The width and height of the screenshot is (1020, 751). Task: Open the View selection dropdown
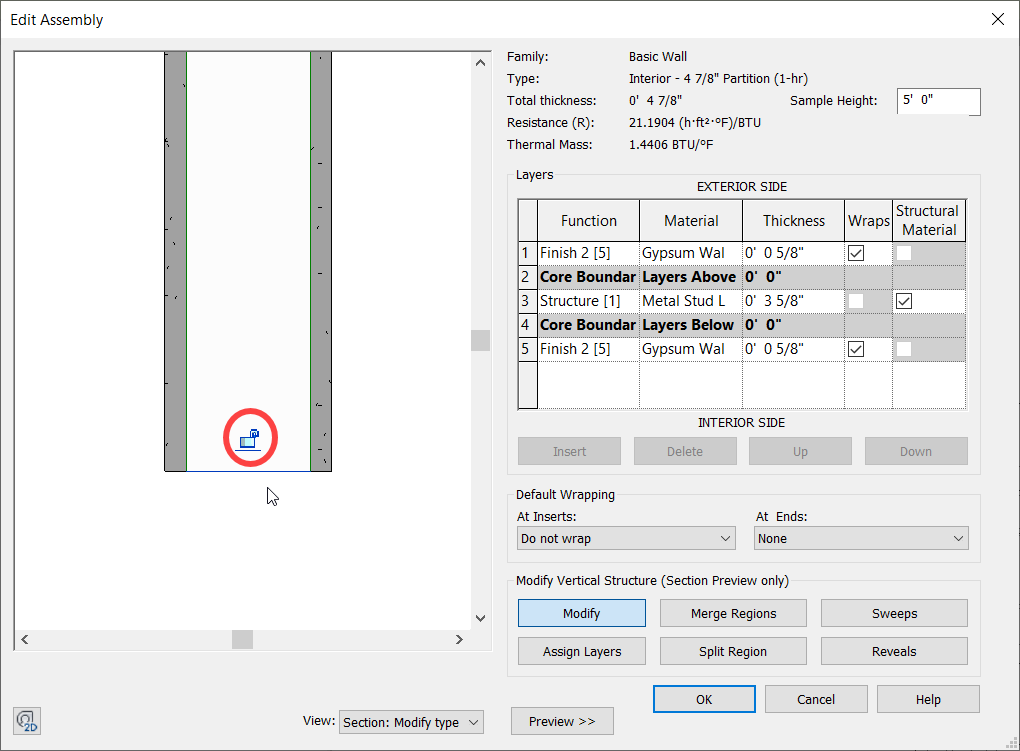411,722
